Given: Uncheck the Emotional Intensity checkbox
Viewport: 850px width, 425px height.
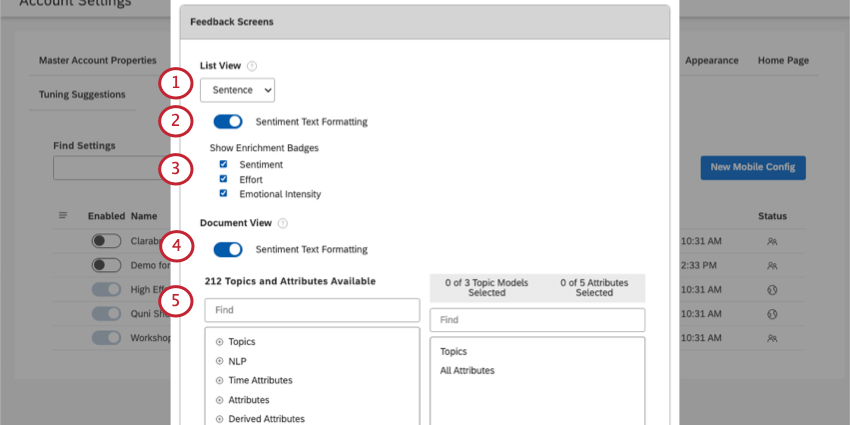Looking at the screenshot, I should 223,194.
